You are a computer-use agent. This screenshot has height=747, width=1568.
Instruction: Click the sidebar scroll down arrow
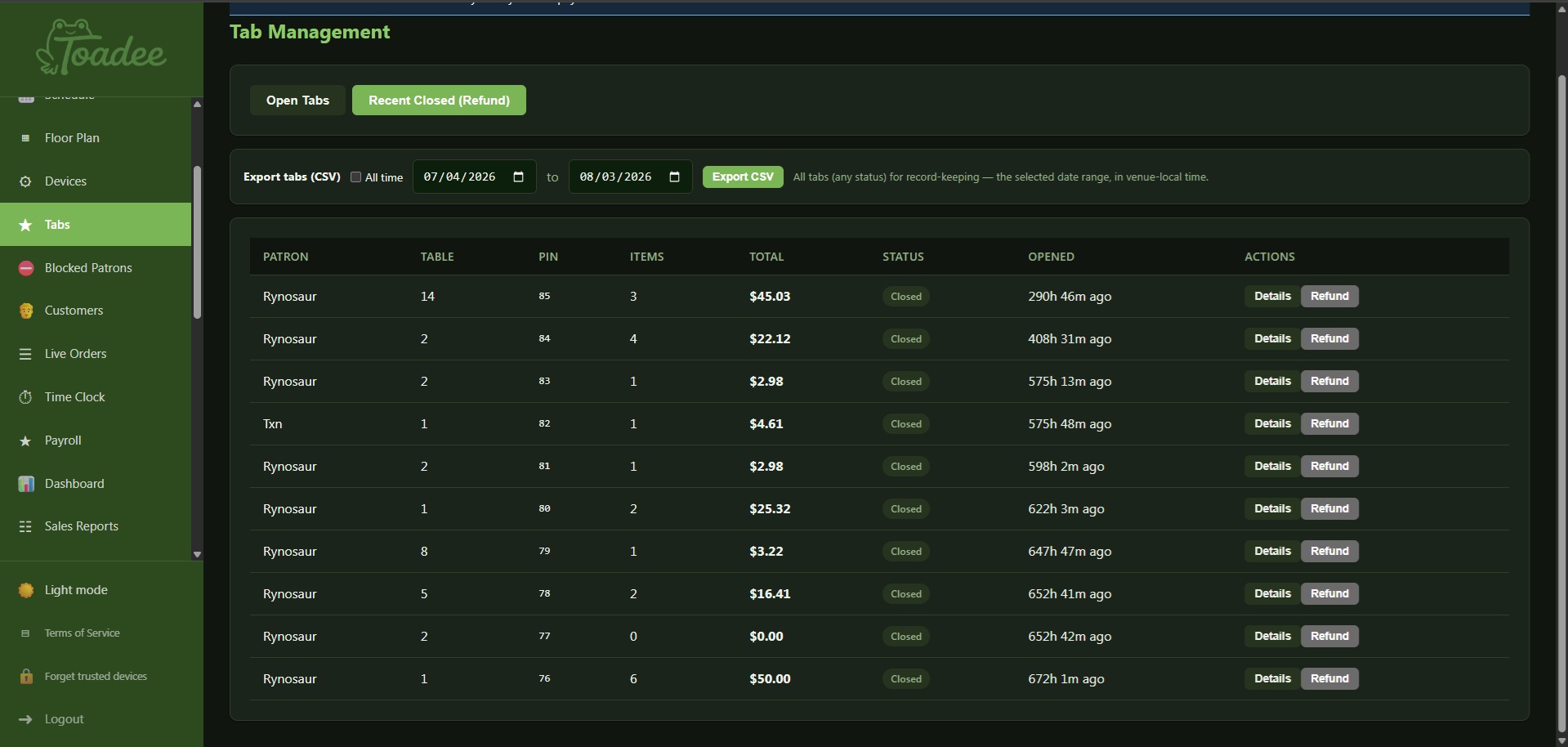(x=197, y=554)
